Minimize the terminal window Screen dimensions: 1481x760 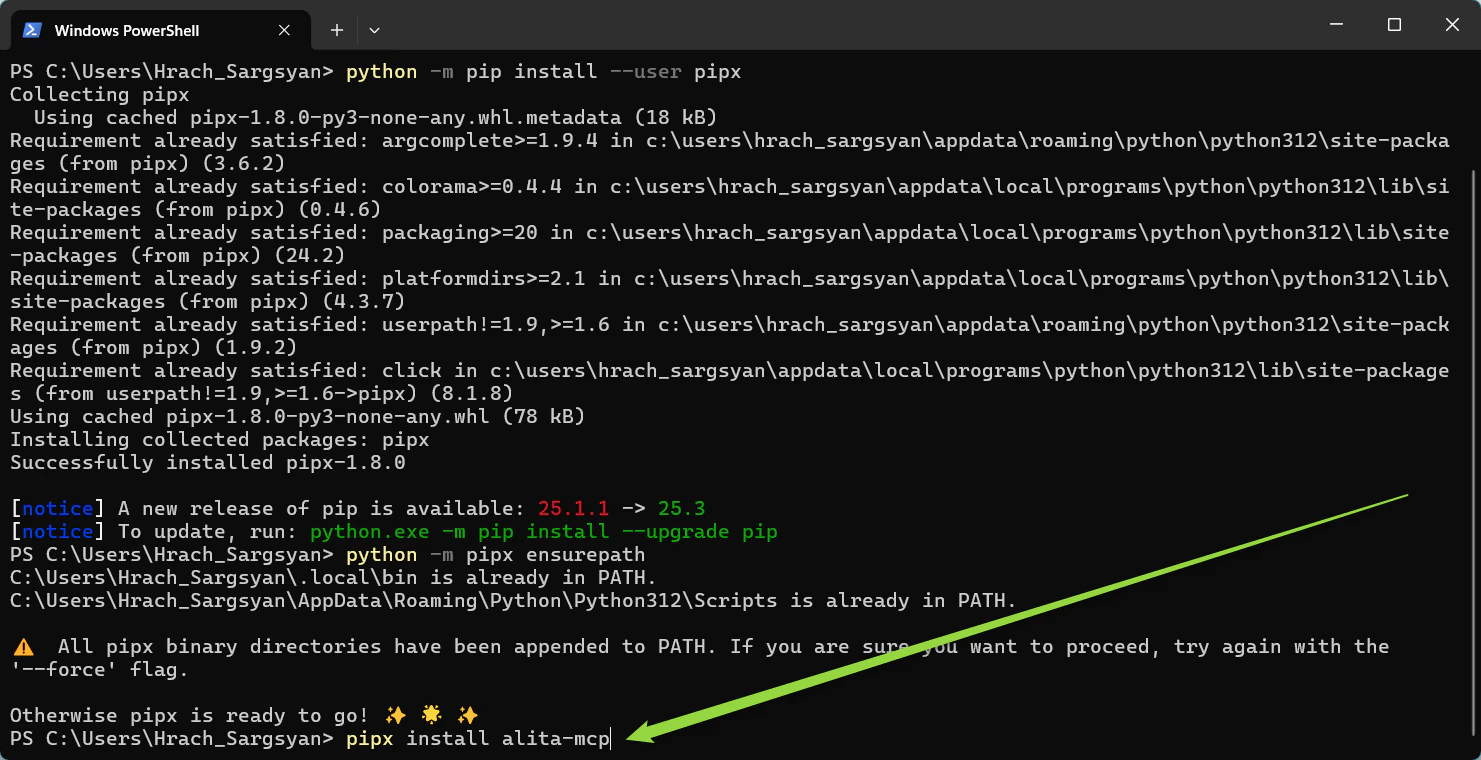(x=1335, y=25)
